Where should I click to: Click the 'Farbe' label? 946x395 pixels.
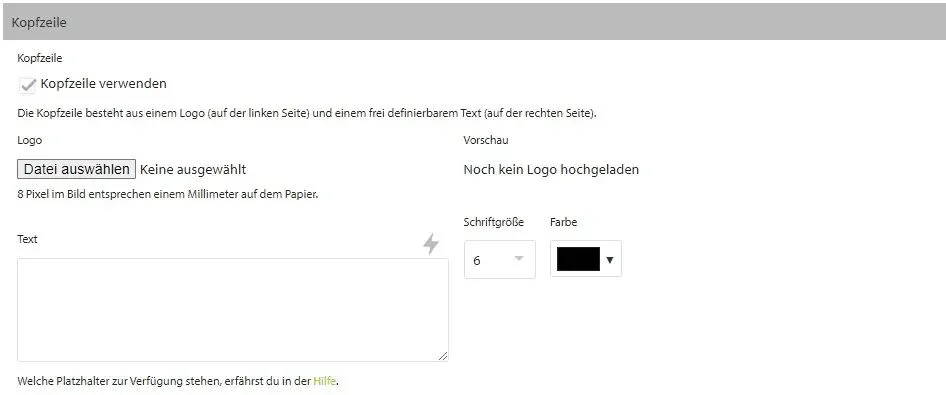tap(563, 223)
